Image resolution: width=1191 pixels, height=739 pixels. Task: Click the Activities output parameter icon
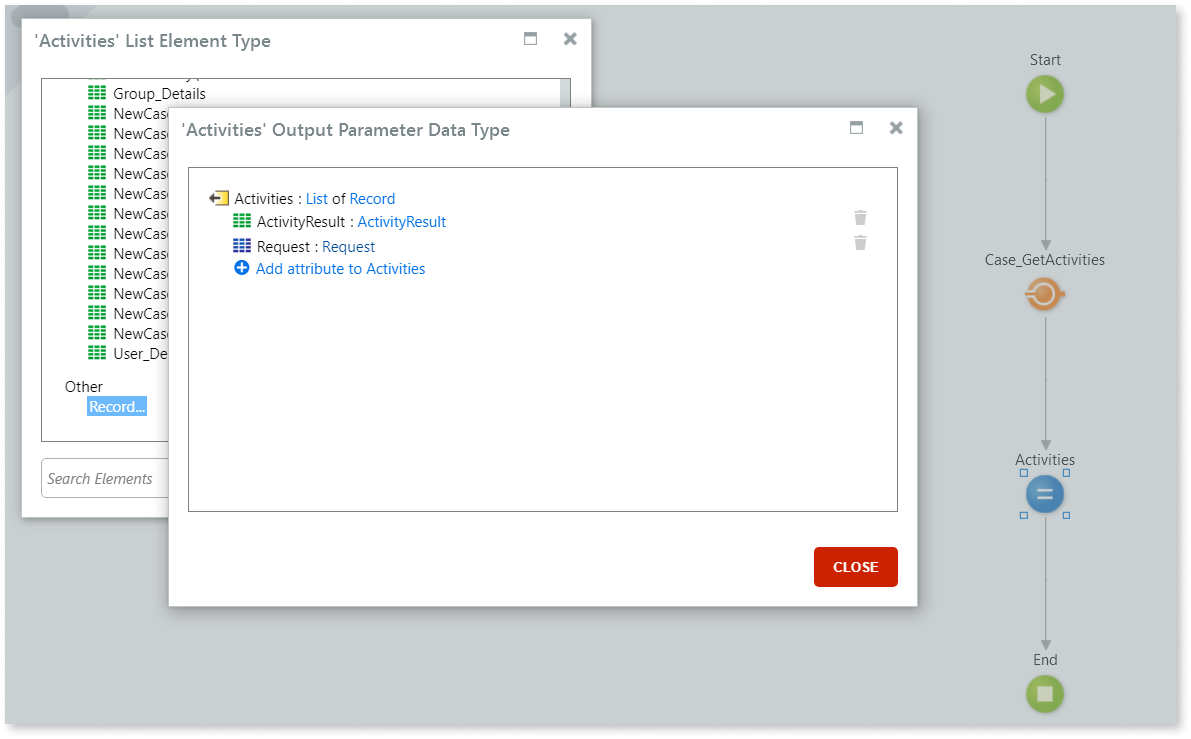(x=219, y=198)
